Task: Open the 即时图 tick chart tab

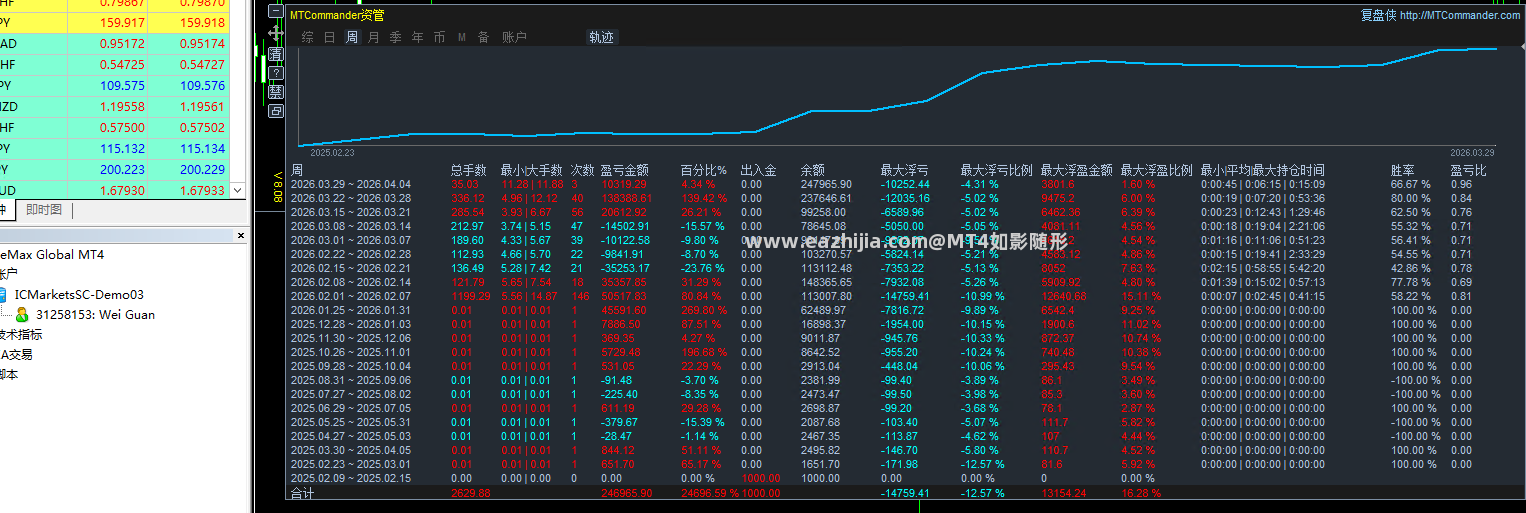Action: 44,210
